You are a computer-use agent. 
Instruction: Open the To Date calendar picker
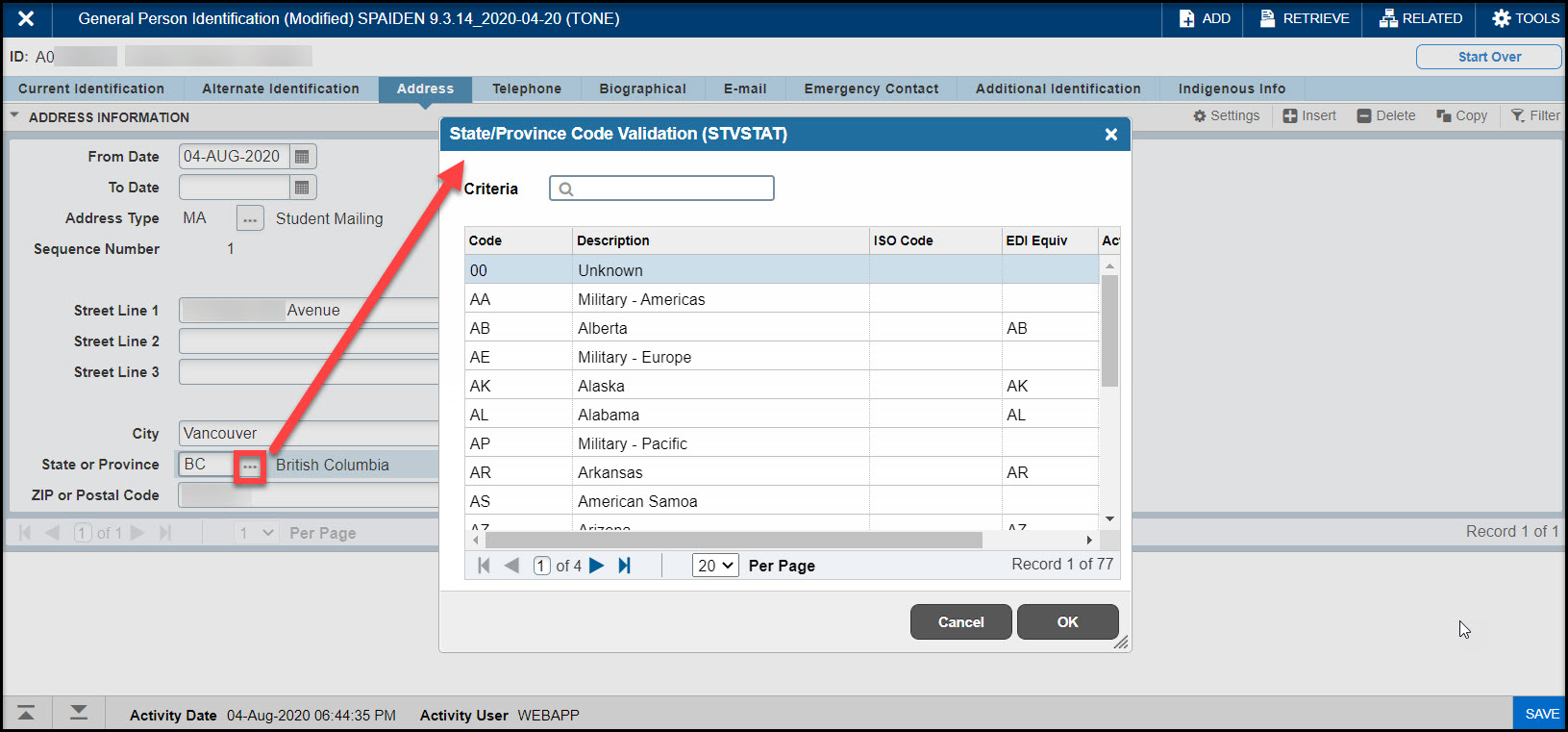[302, 188]
